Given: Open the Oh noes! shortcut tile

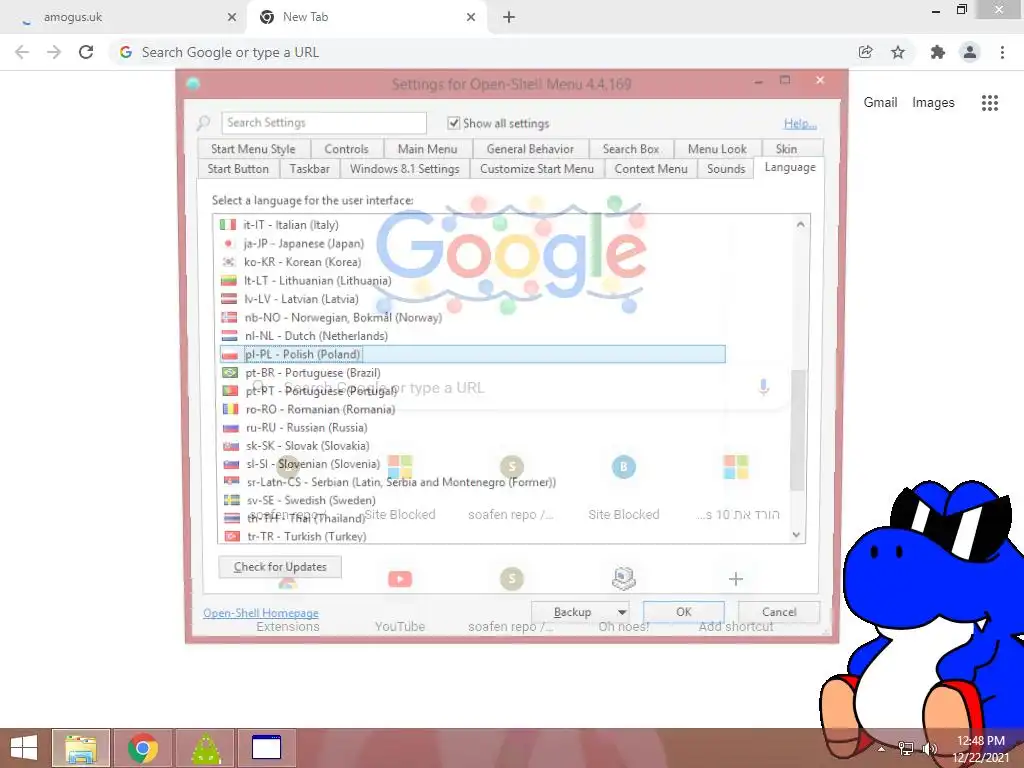Looking at the screenshot, I should click(624, 596).
